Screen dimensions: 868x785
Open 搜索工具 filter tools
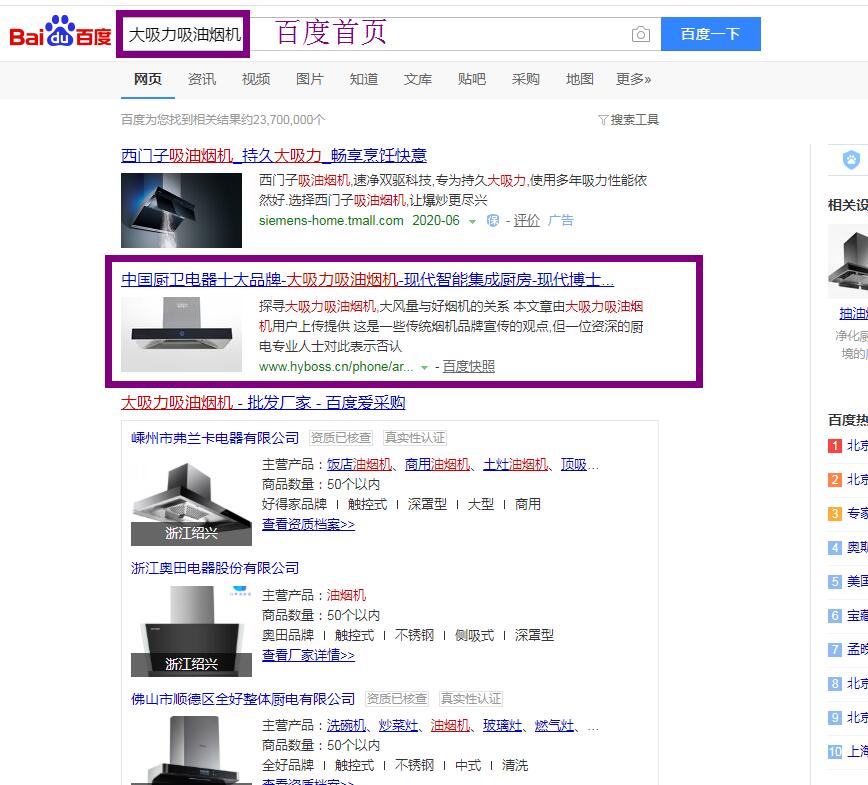point(628,120)
